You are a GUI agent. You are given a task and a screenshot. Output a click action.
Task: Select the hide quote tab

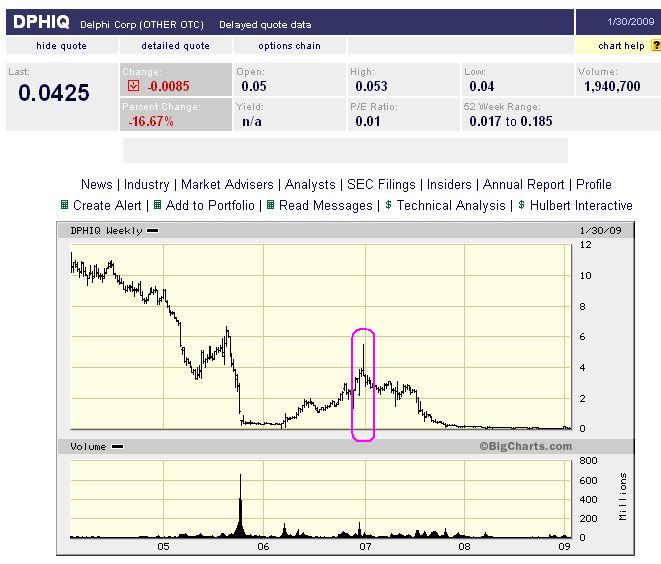[x=62, y=46]
